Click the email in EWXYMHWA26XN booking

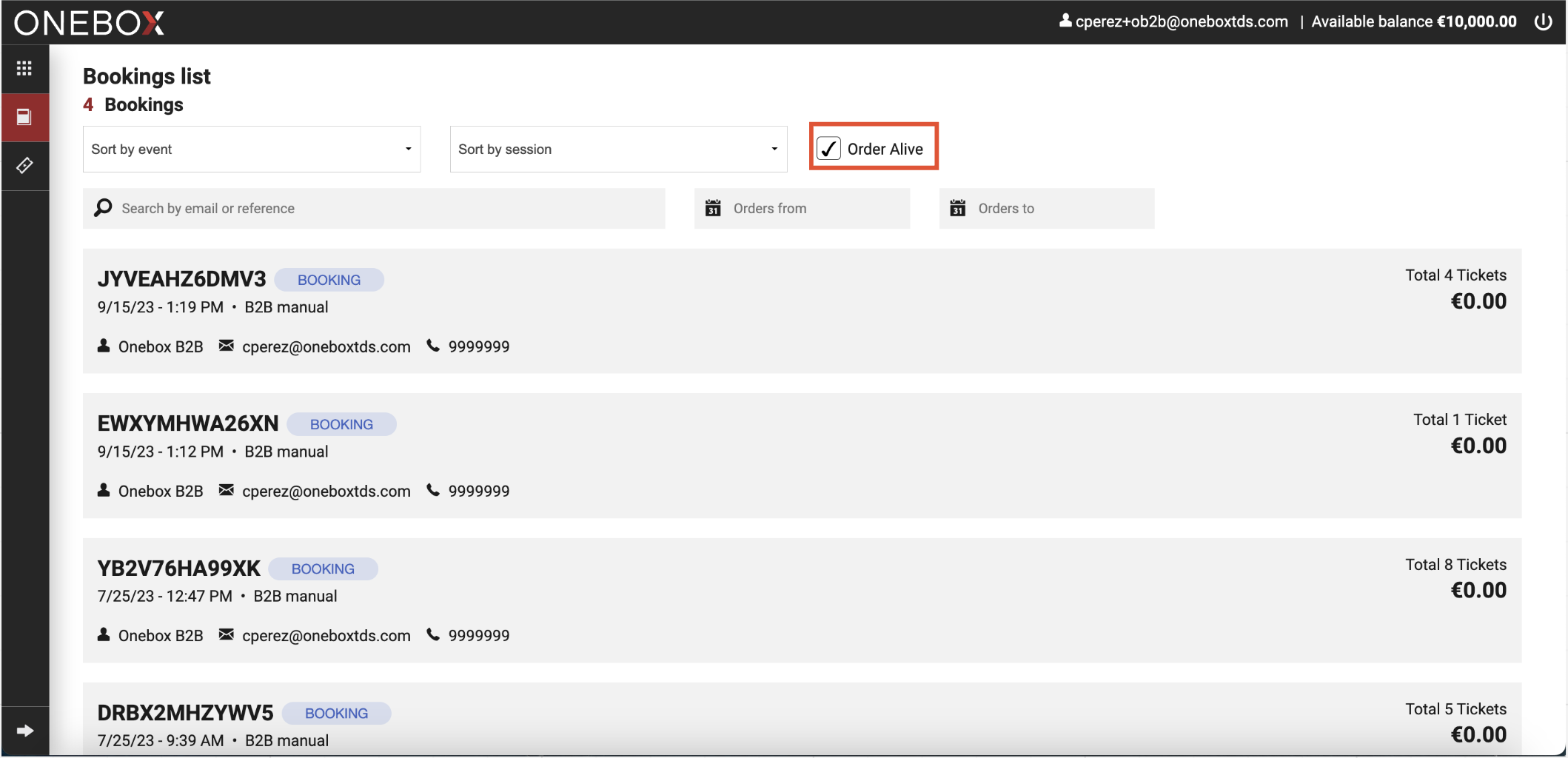point(326,491)
